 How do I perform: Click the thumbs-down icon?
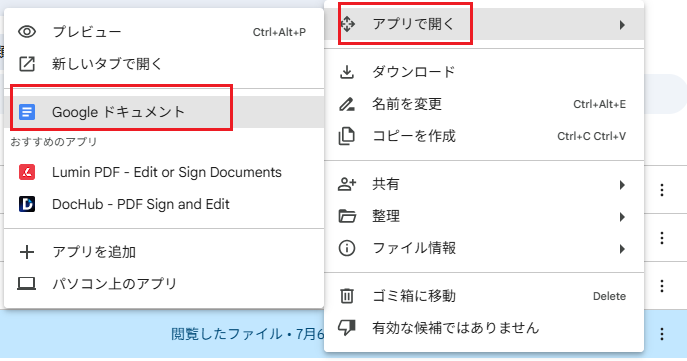tap(347, 328)
